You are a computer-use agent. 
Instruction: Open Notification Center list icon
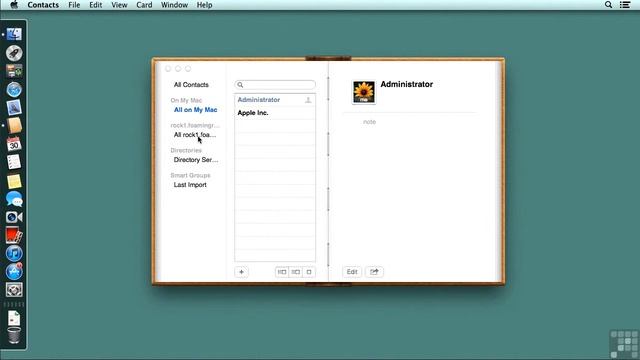(x=625, y=5)
